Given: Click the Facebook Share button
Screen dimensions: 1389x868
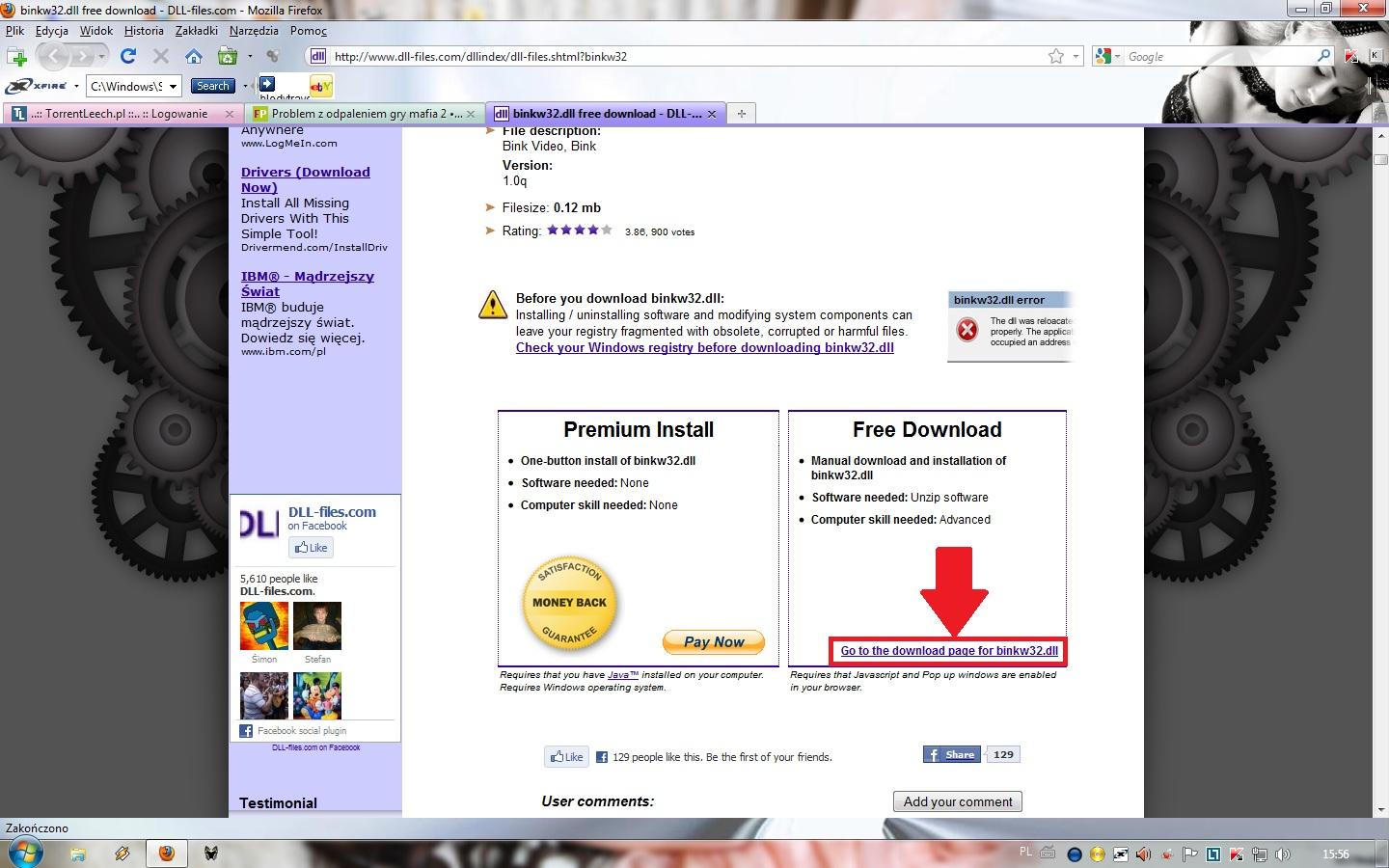Looking at the screenshot, I should click(x=952, y=754).
